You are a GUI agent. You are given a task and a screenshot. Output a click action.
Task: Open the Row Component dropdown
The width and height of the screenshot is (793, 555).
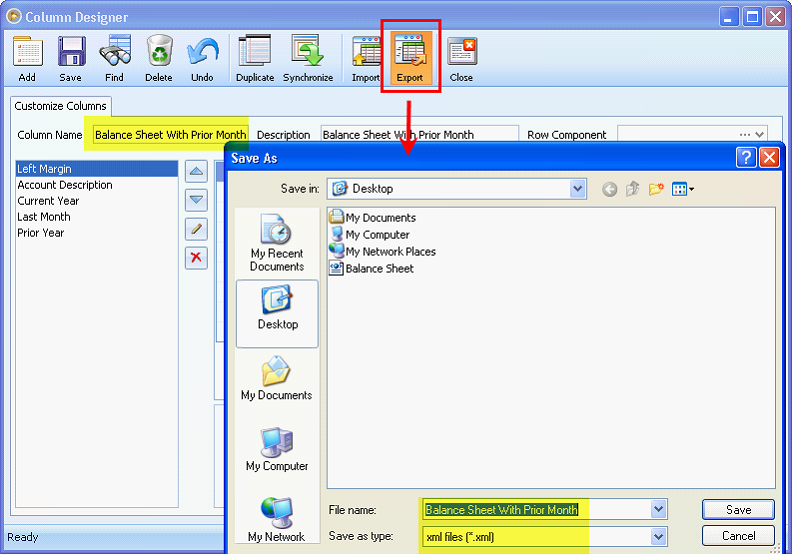(759, 135)
